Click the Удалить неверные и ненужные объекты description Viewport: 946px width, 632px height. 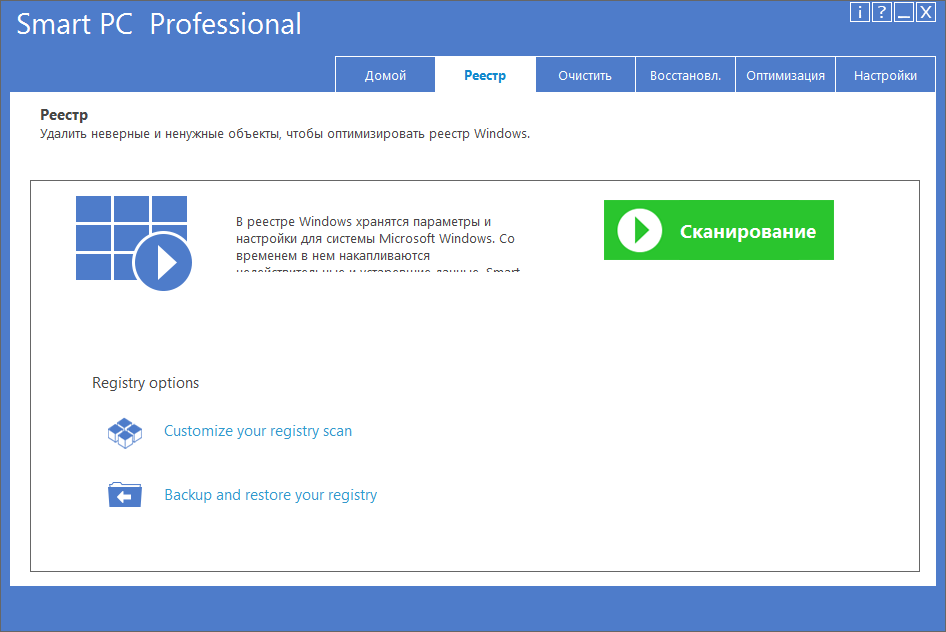[x=285, y=134]
